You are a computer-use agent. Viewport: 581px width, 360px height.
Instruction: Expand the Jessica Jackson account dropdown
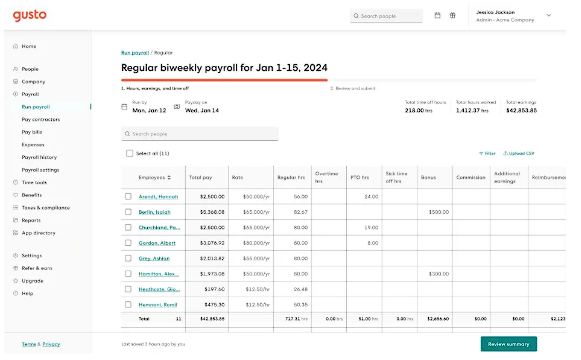549,16
